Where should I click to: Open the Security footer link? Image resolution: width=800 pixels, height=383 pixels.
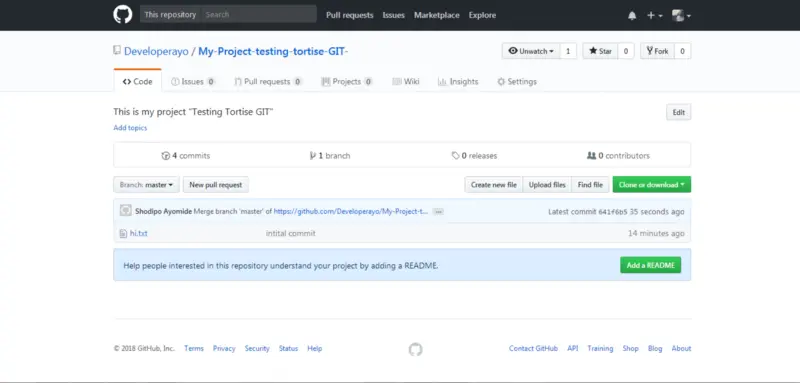point(257,348)
